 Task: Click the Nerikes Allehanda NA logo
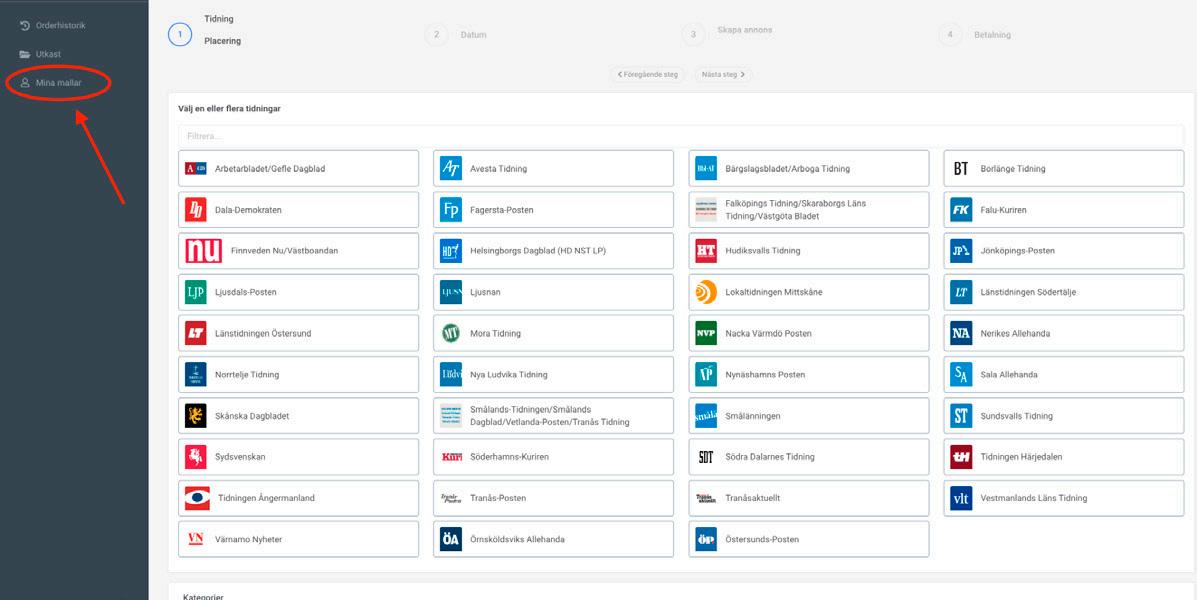click(x=961, y=334)
